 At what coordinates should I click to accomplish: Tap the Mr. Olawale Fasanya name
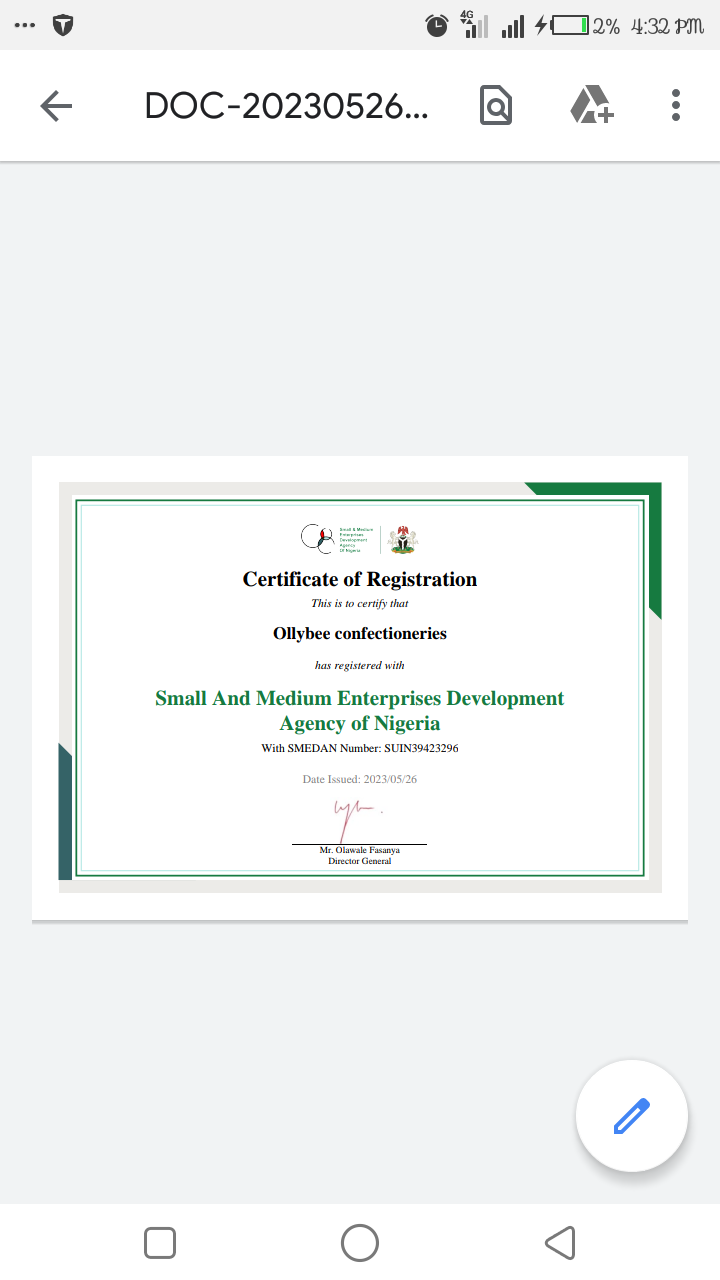pyautogui.click(x=360, y=850)
